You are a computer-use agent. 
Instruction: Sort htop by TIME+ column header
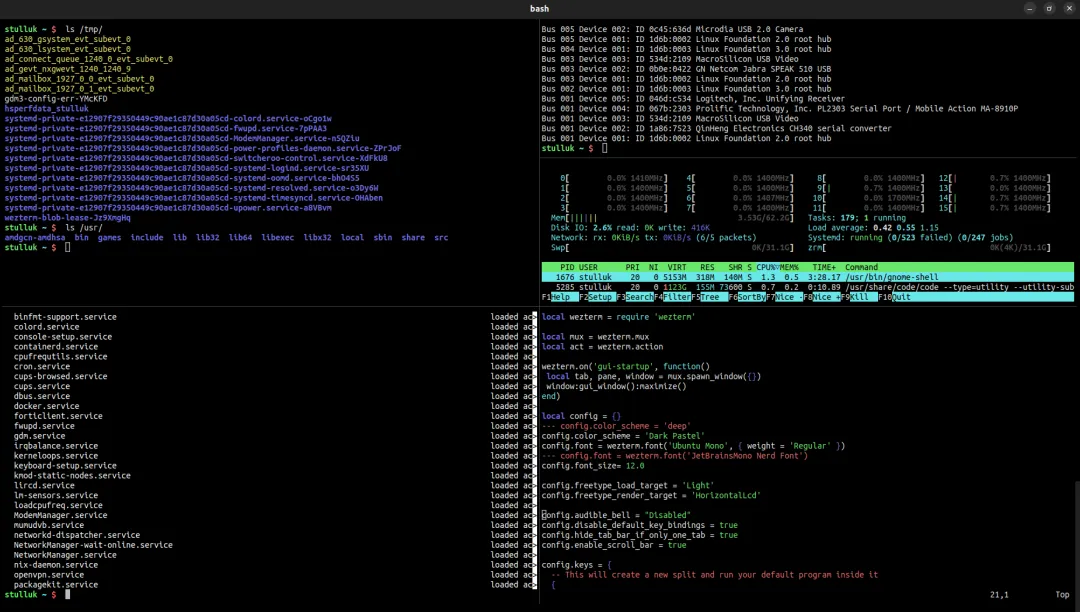(x=824, y=267)
